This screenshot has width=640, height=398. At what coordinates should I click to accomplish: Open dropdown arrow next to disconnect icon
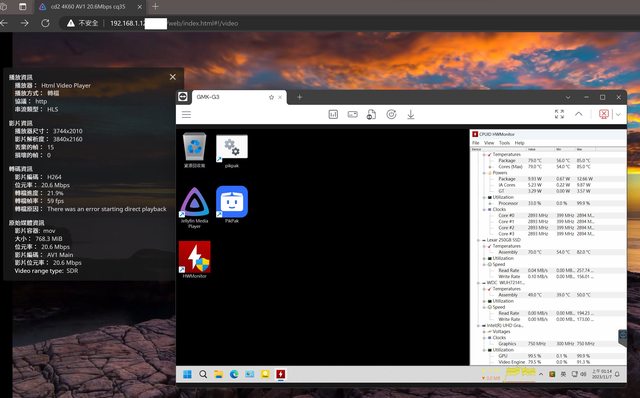[x=618, y=114]
